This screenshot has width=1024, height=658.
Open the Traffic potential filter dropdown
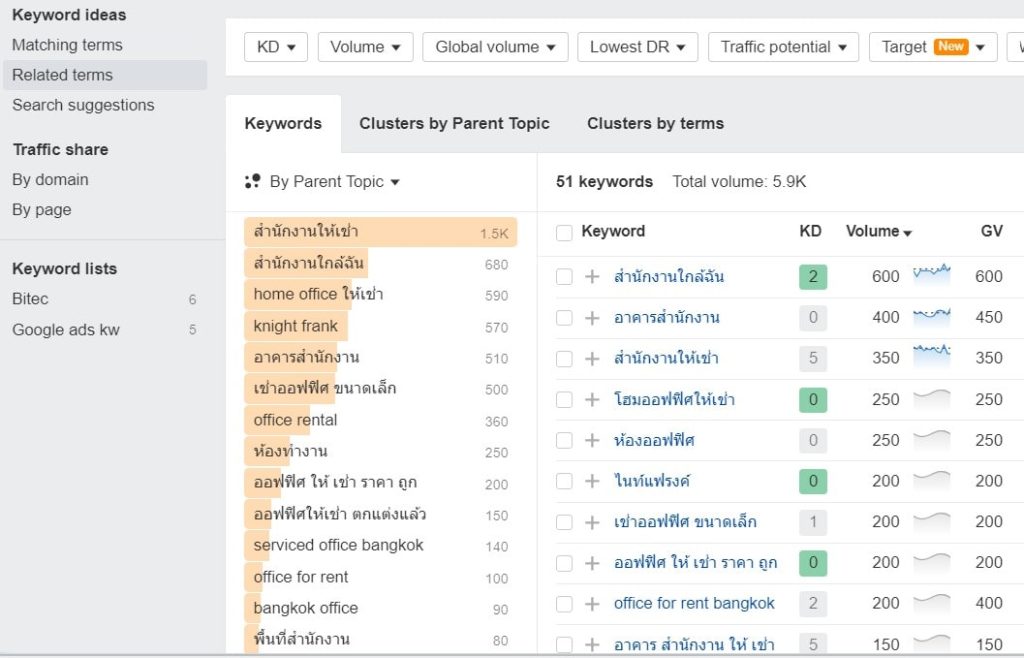point(783,47)
